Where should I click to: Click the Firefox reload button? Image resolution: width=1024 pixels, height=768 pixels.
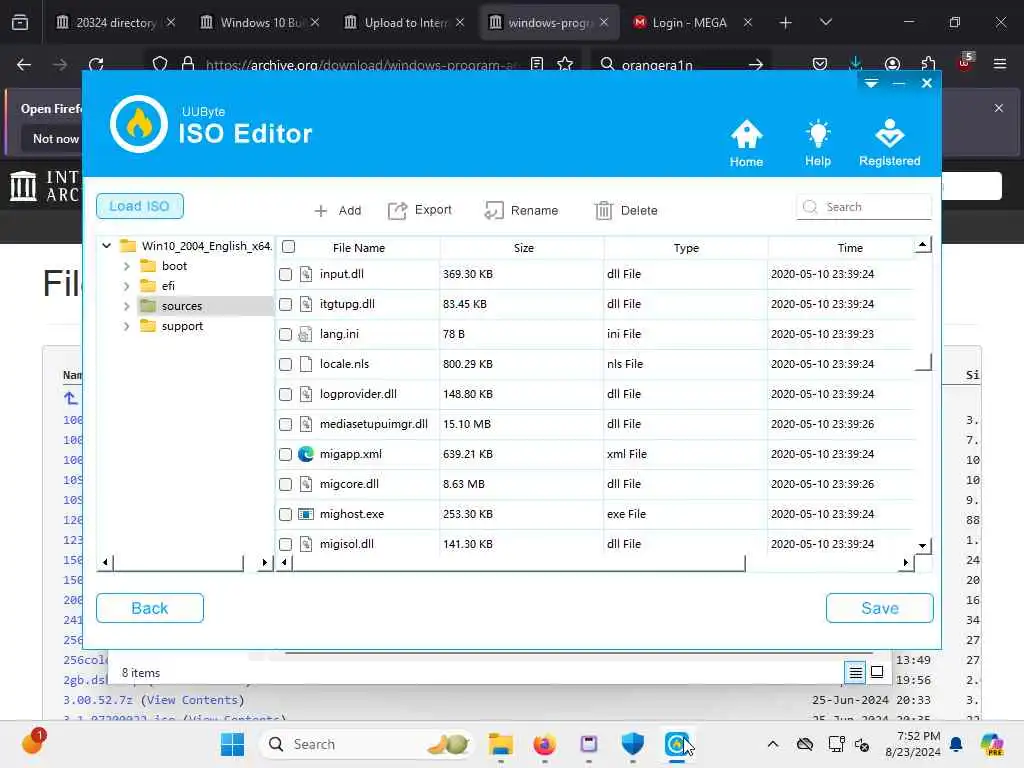(96, 64)
